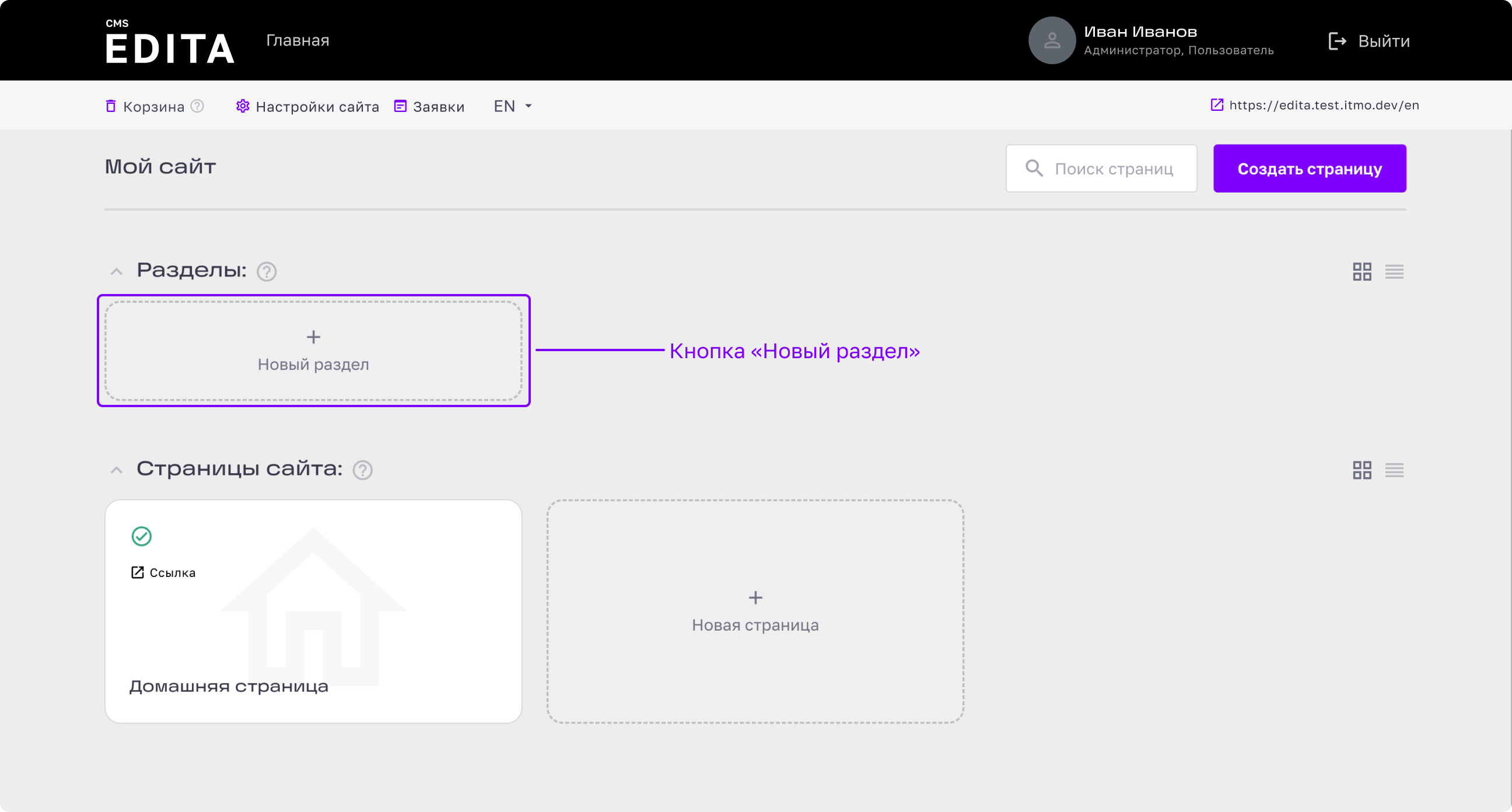
Task: Click the Новая страница card
Action: pyautogui.click(x=755, y=611)
